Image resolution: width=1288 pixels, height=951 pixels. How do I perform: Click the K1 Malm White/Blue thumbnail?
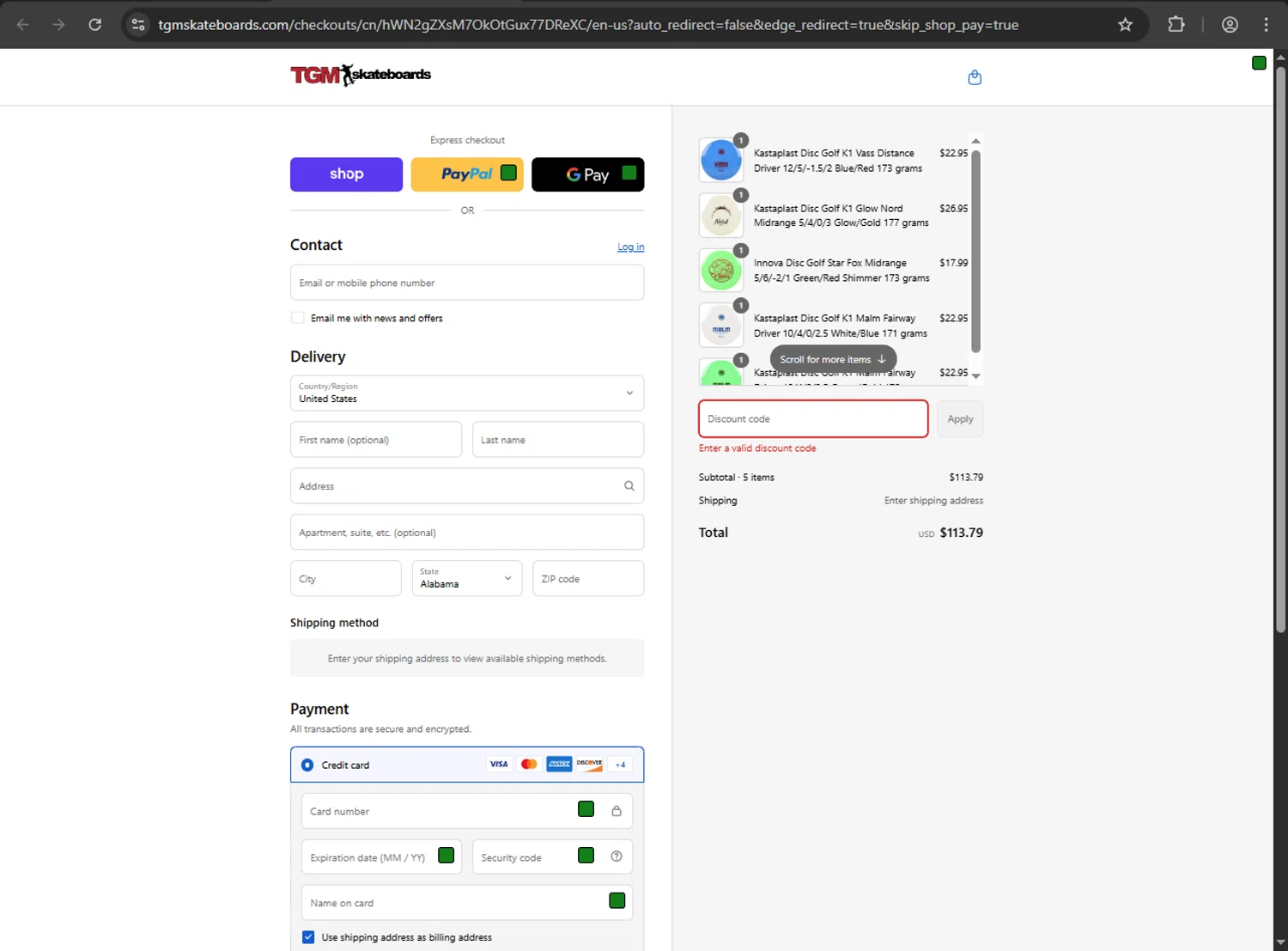coord(721,326)
